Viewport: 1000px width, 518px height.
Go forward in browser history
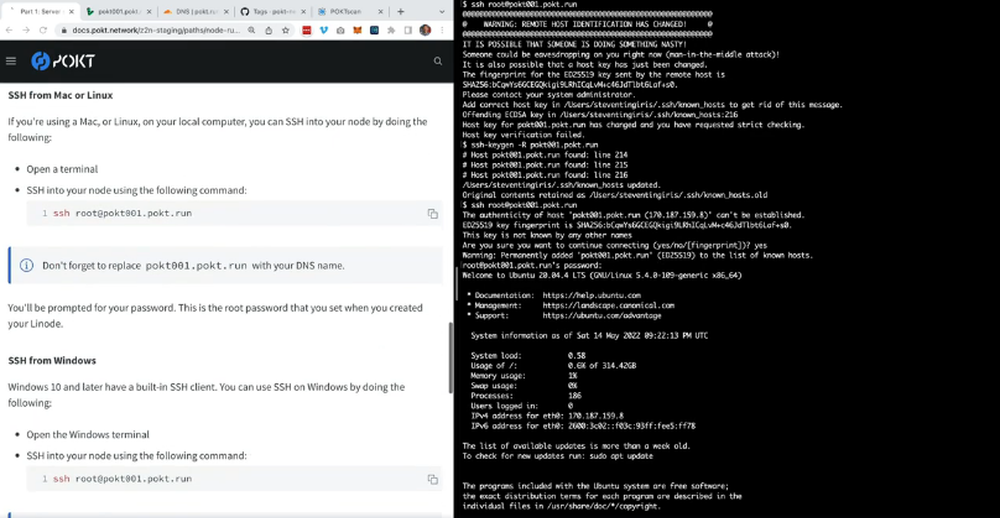tap(26, 30)
